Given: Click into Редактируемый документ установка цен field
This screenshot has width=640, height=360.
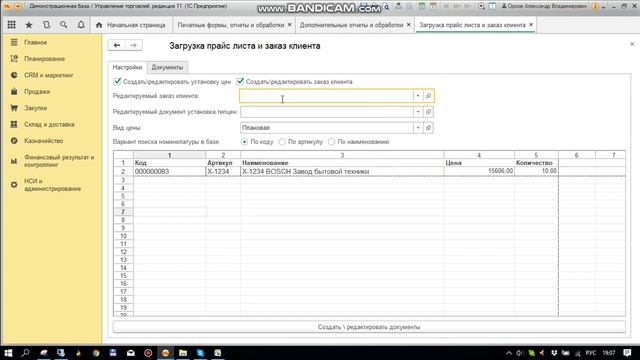Looking at the screenshot, I should pyautogui.click(x=327, y=112).
